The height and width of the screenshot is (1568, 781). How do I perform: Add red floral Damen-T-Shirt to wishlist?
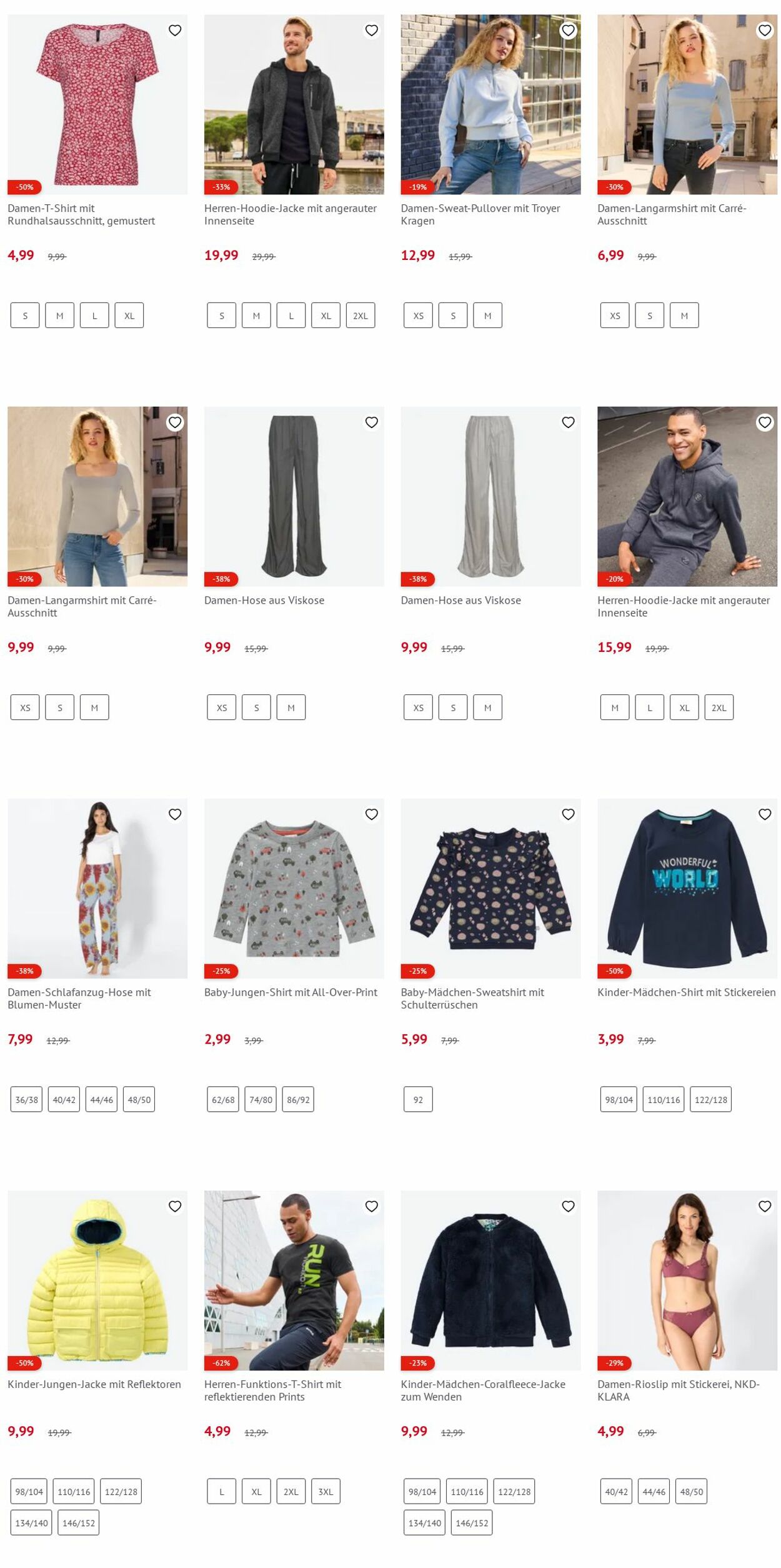pos(175,30)
